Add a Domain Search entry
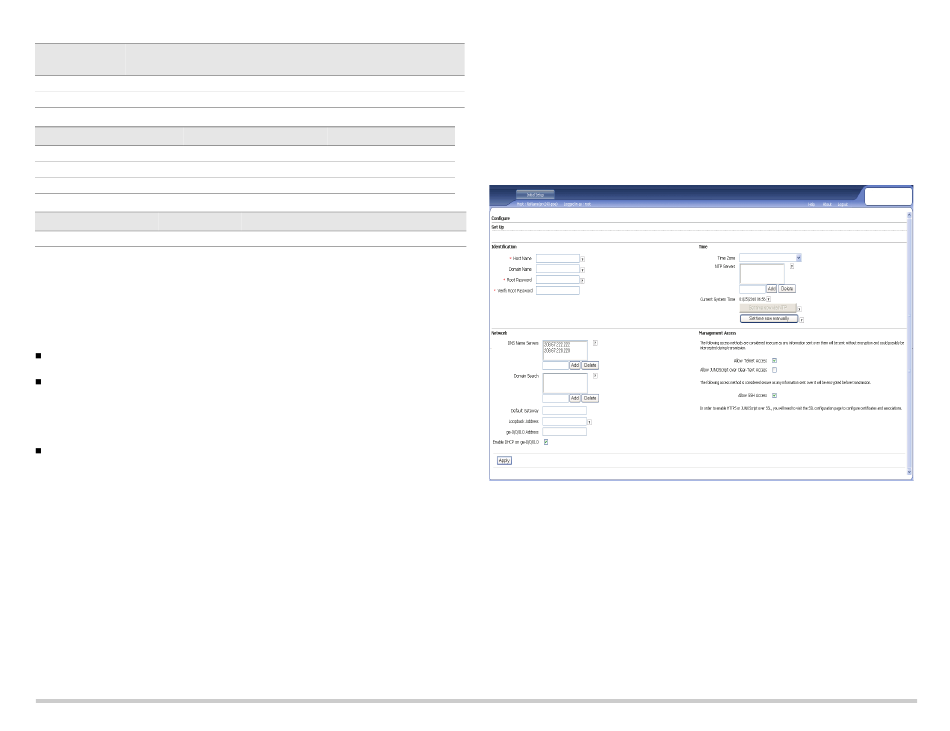 pos(575,398)
